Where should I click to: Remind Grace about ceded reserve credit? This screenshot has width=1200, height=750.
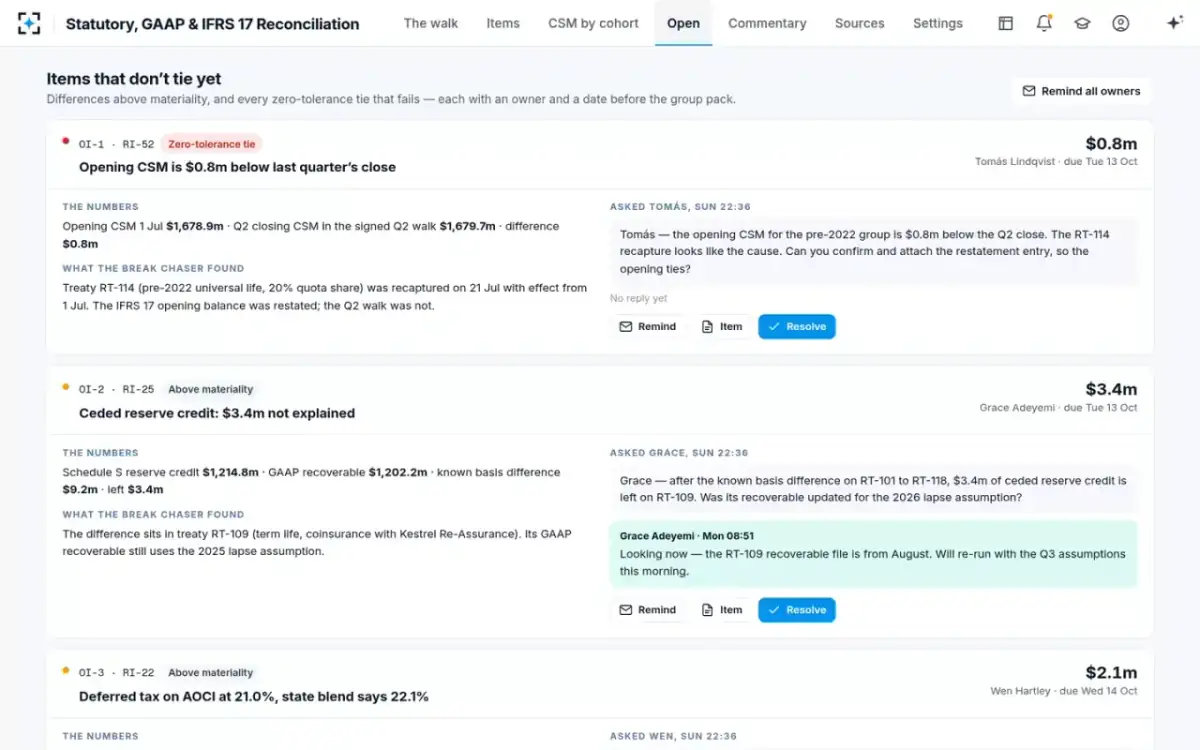(x=648, y=610)
